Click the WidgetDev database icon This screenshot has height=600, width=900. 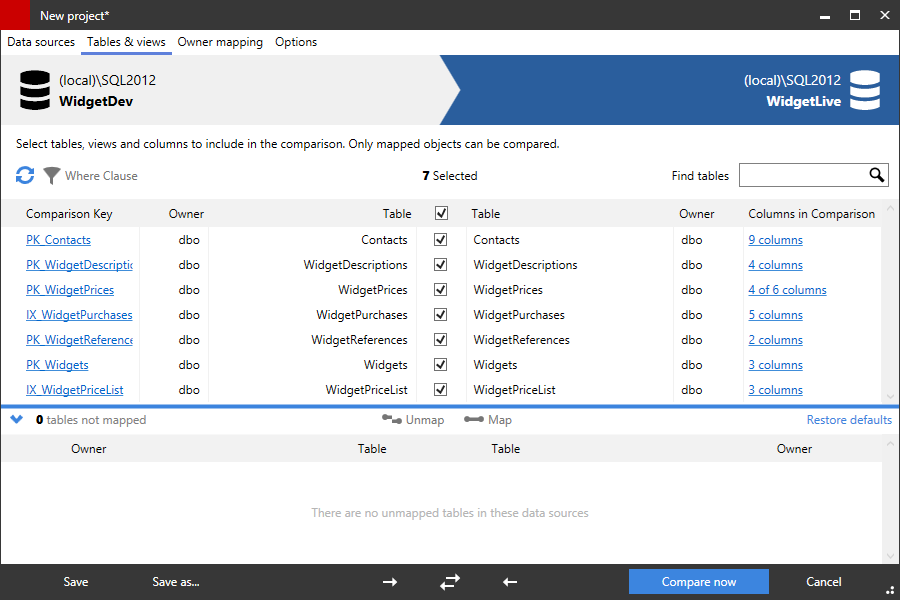[x=34, y=90]
